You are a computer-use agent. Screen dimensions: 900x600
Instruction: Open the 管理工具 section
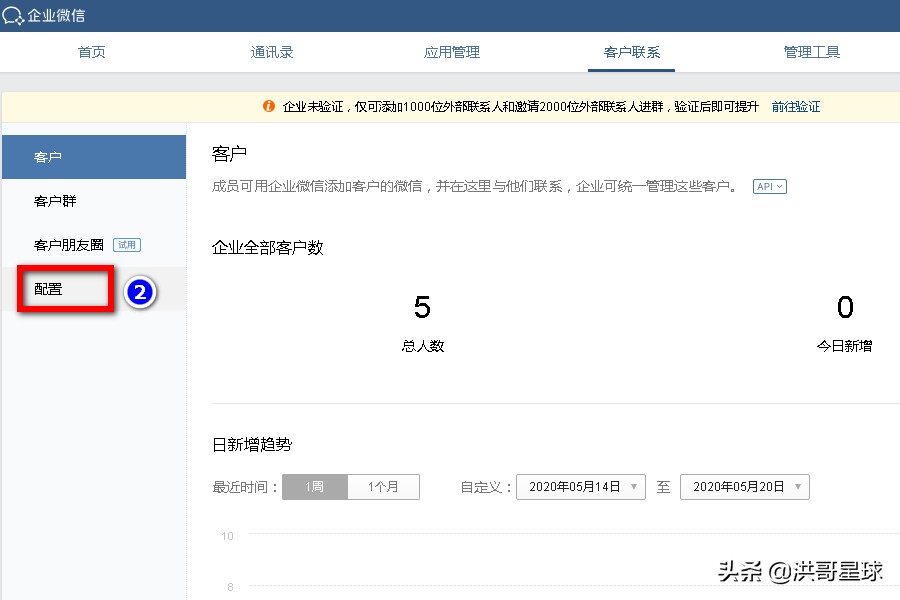coord(811,52)
